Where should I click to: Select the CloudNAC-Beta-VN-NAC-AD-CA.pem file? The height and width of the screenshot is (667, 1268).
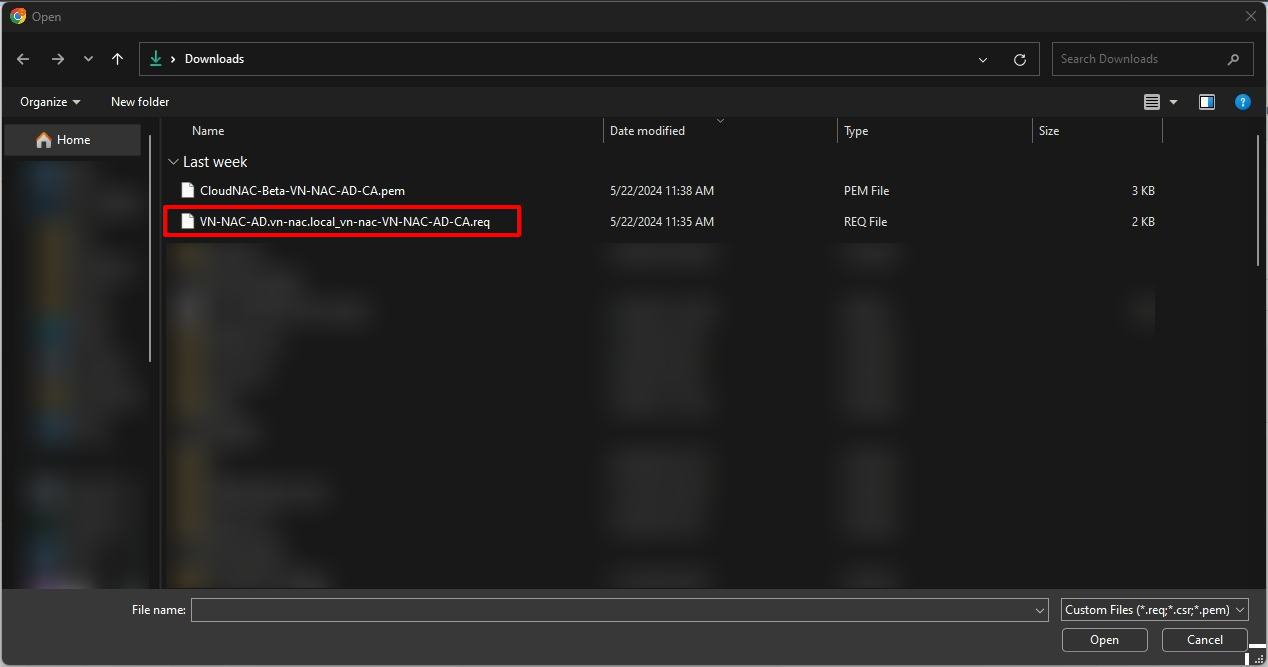pyautogui.click(x=302, y=191)
